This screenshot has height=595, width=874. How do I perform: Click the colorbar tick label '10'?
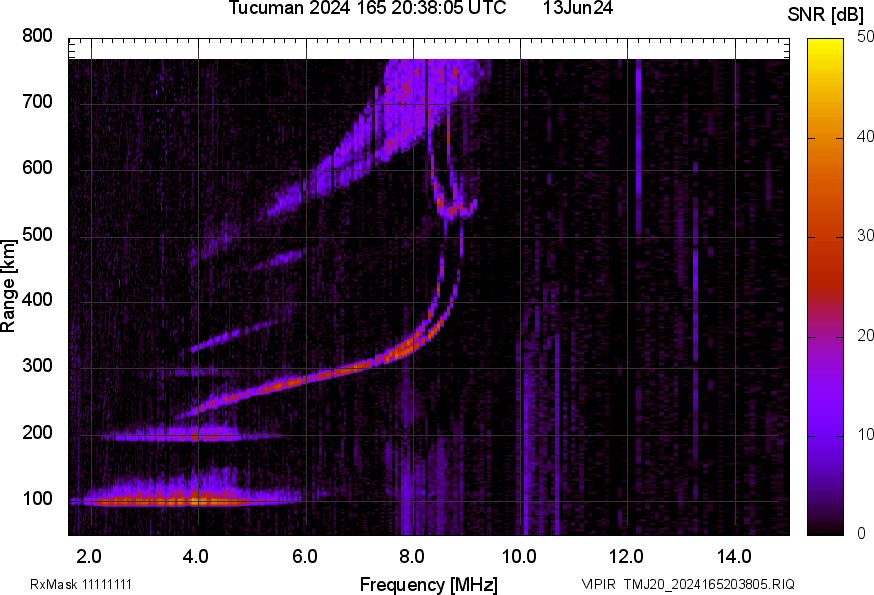[865, 434]
